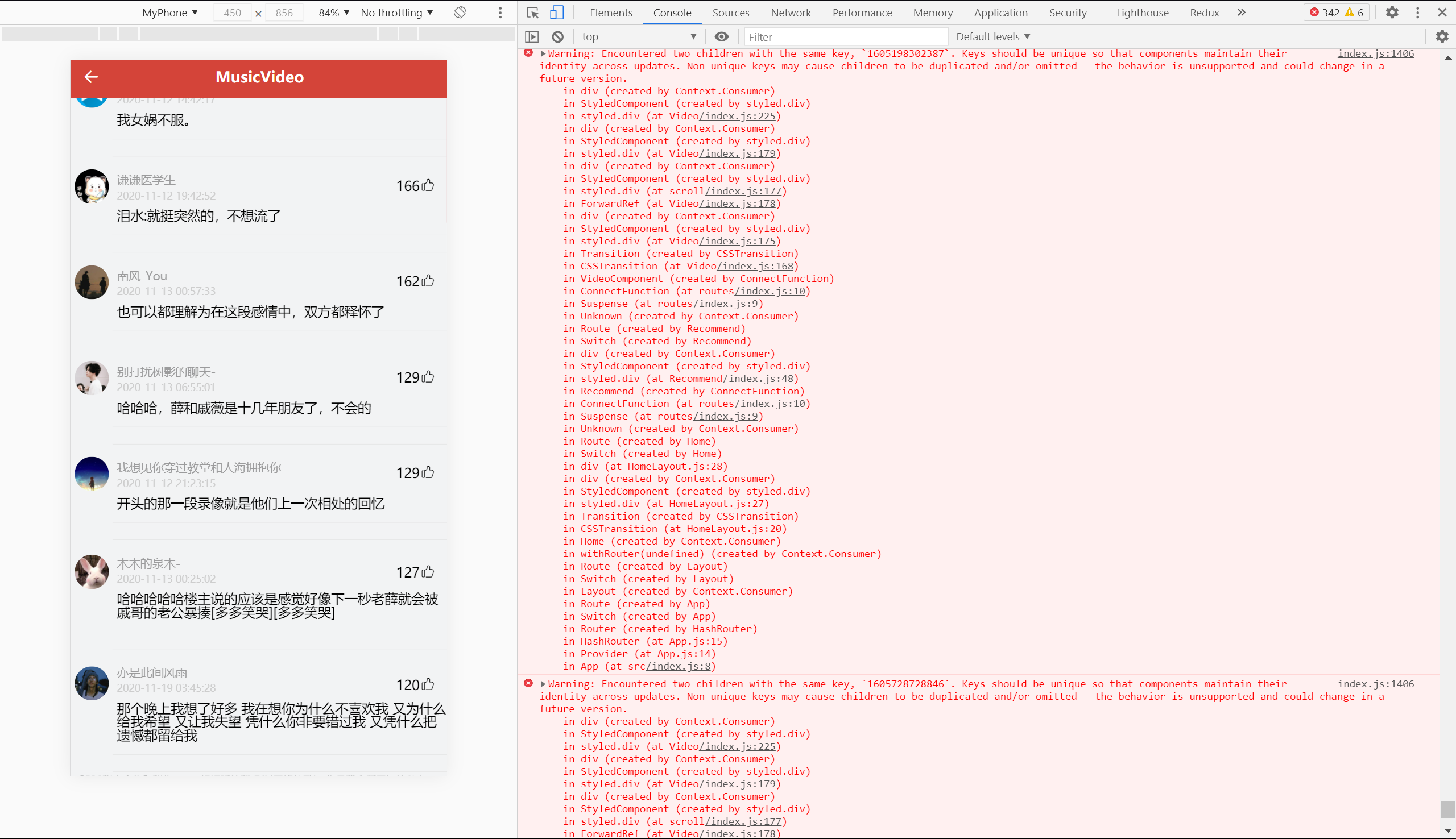1456x839 pixels.
Task: Click the rotate device orientation icon
Action: [460, 13]
